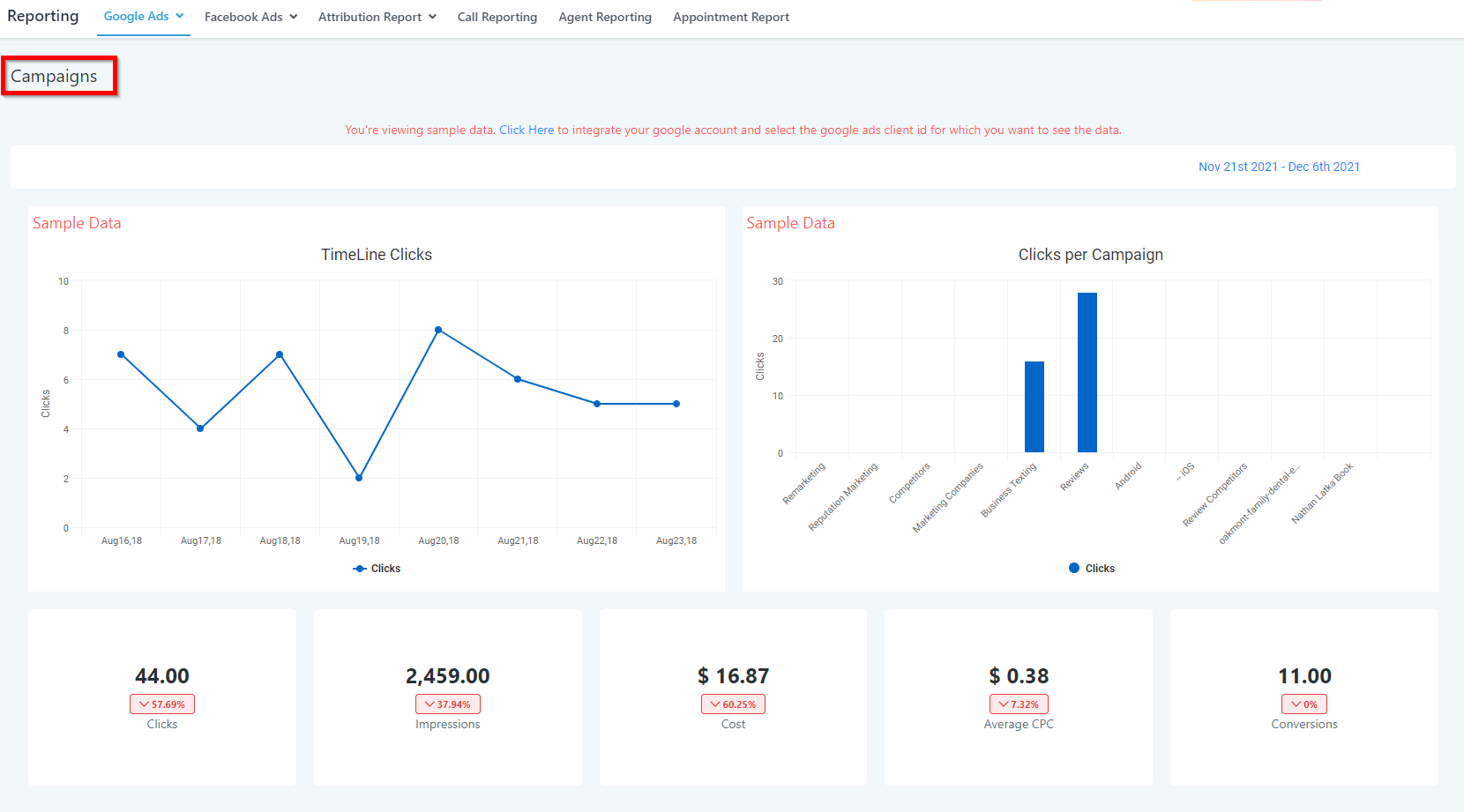This screenshot has height=812, width=1464.
Task: Click the 7.32% decrease badge for Average CPC
Action: 1019,704
